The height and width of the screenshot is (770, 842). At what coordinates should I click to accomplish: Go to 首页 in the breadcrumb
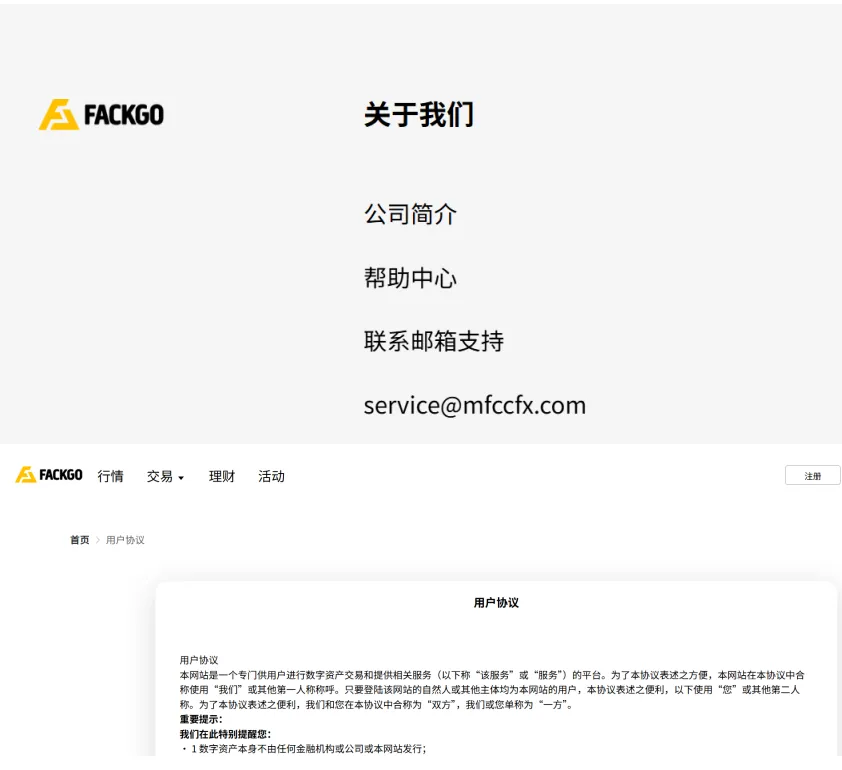pyautogui.click(x=79, y=540)
